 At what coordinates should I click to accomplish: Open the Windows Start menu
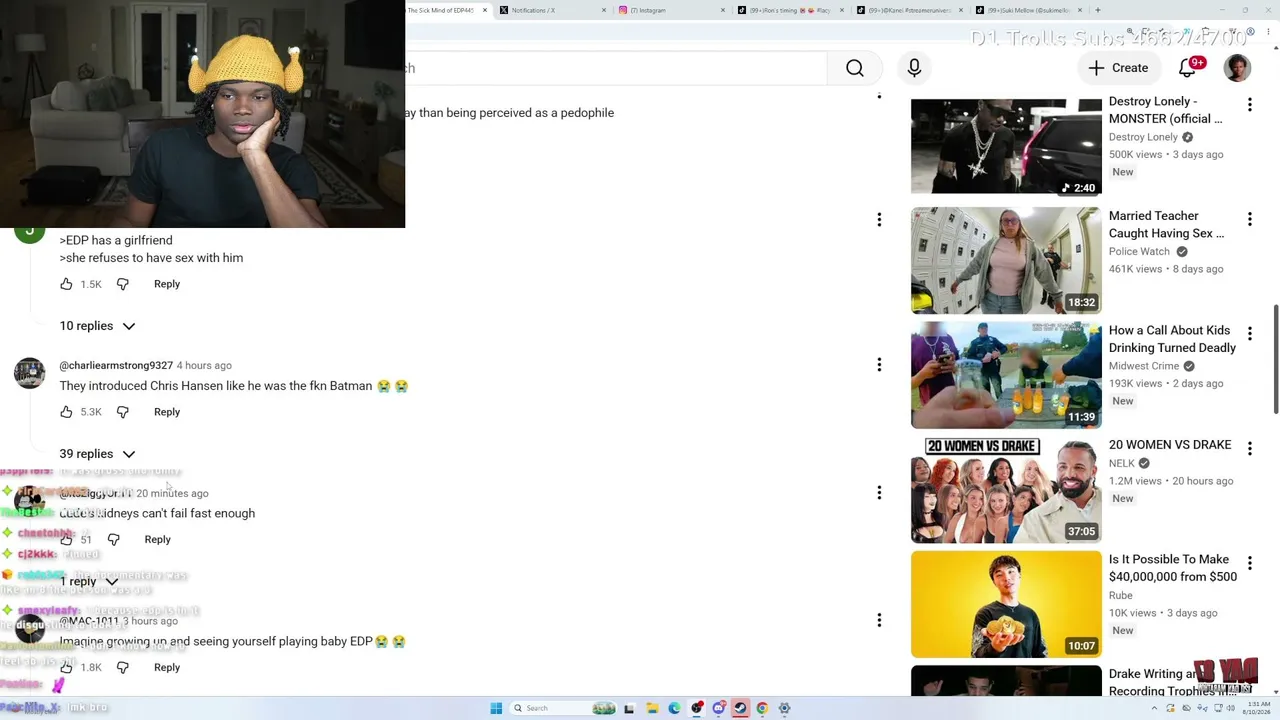[x=496, y=708]
